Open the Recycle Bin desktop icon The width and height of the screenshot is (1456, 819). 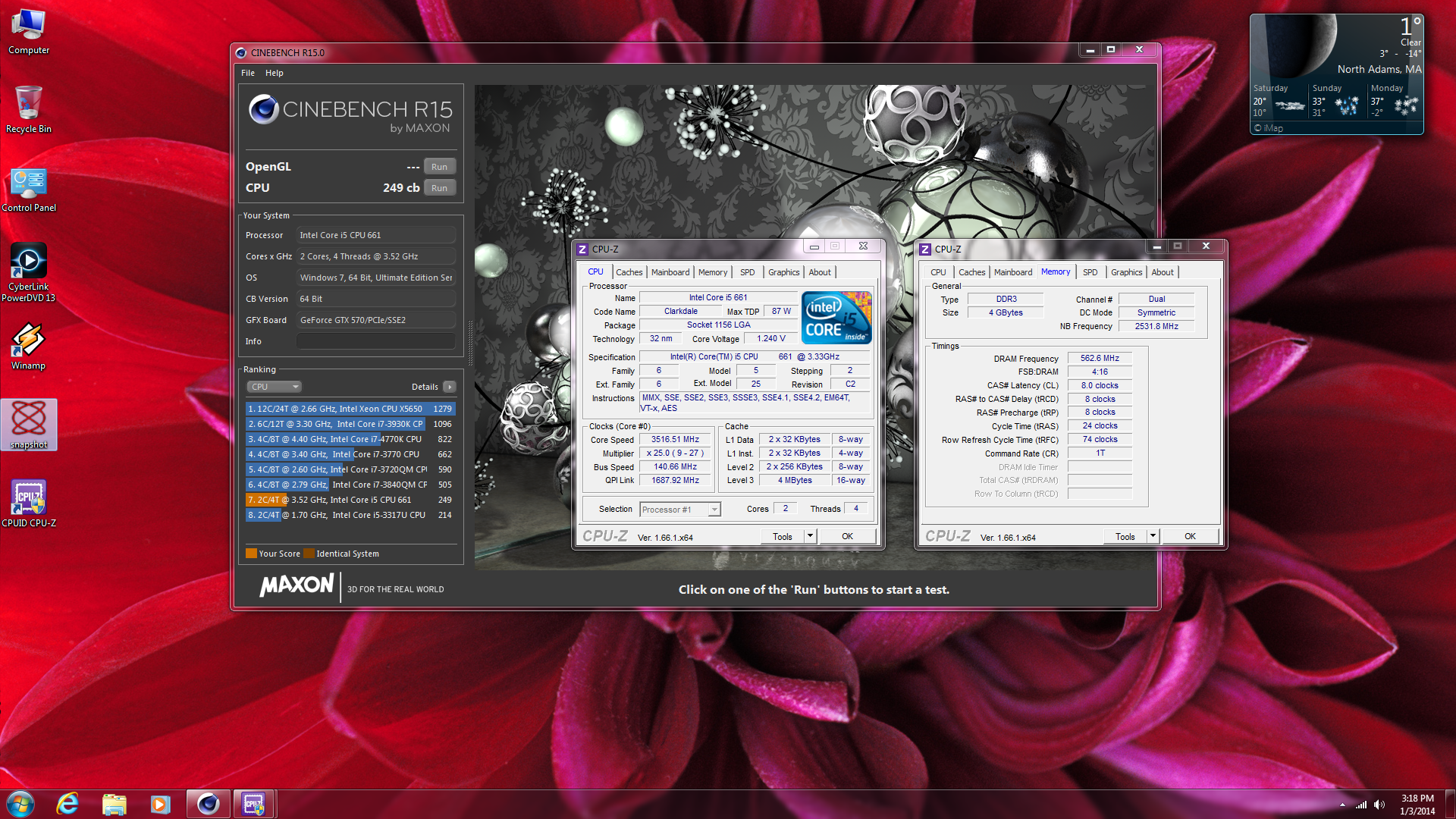point(29,109)
